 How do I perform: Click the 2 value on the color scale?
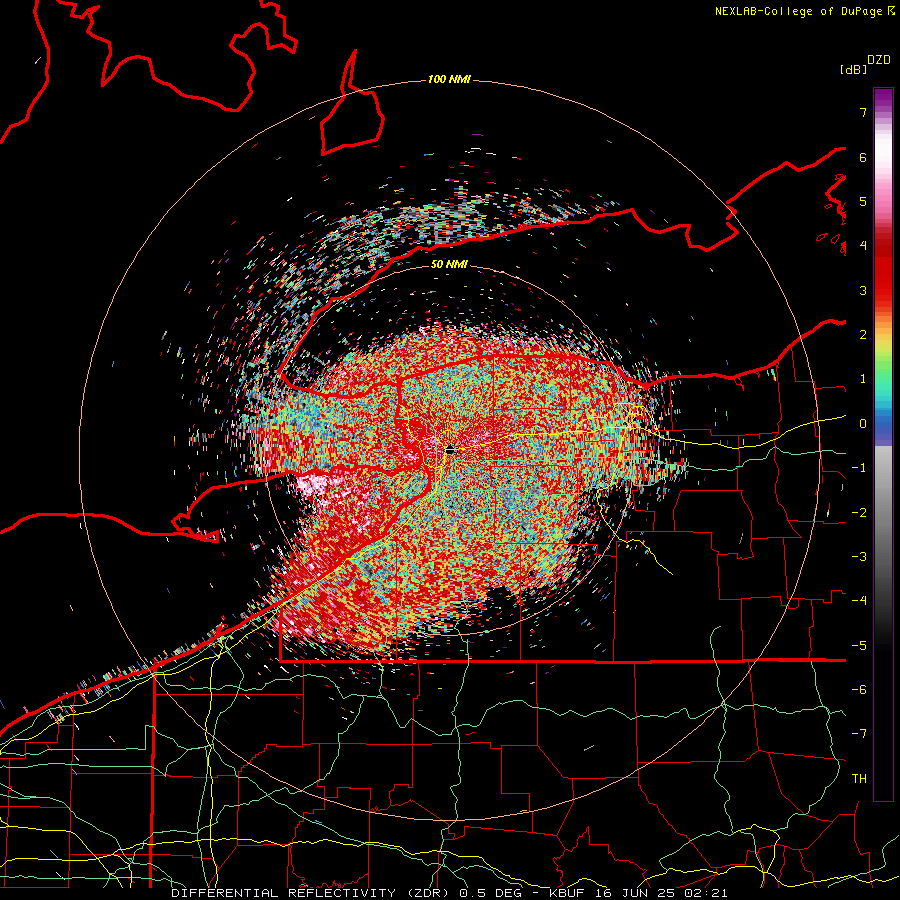click(x=863, y=335)
